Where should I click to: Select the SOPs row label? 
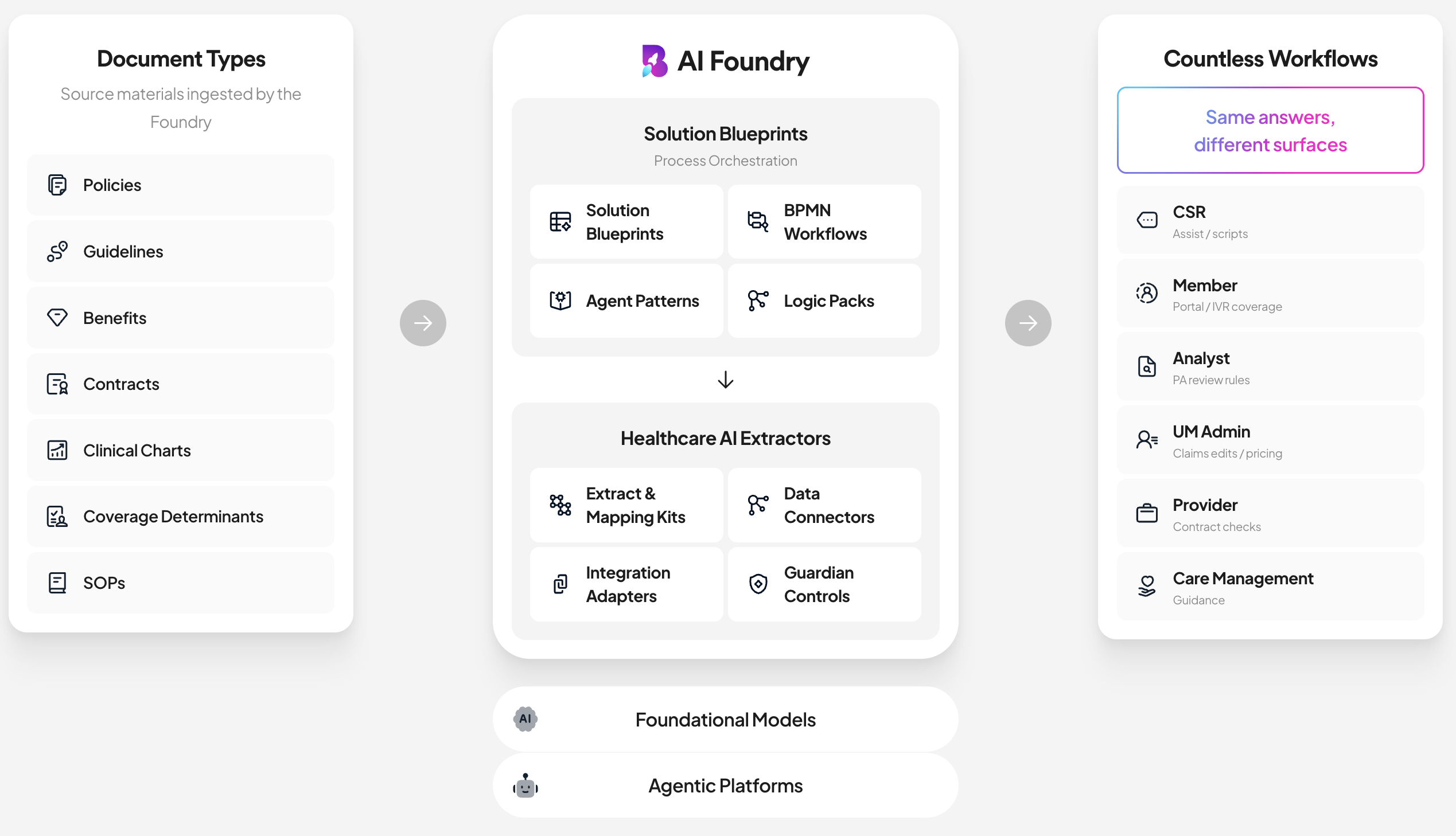[104, 583]
